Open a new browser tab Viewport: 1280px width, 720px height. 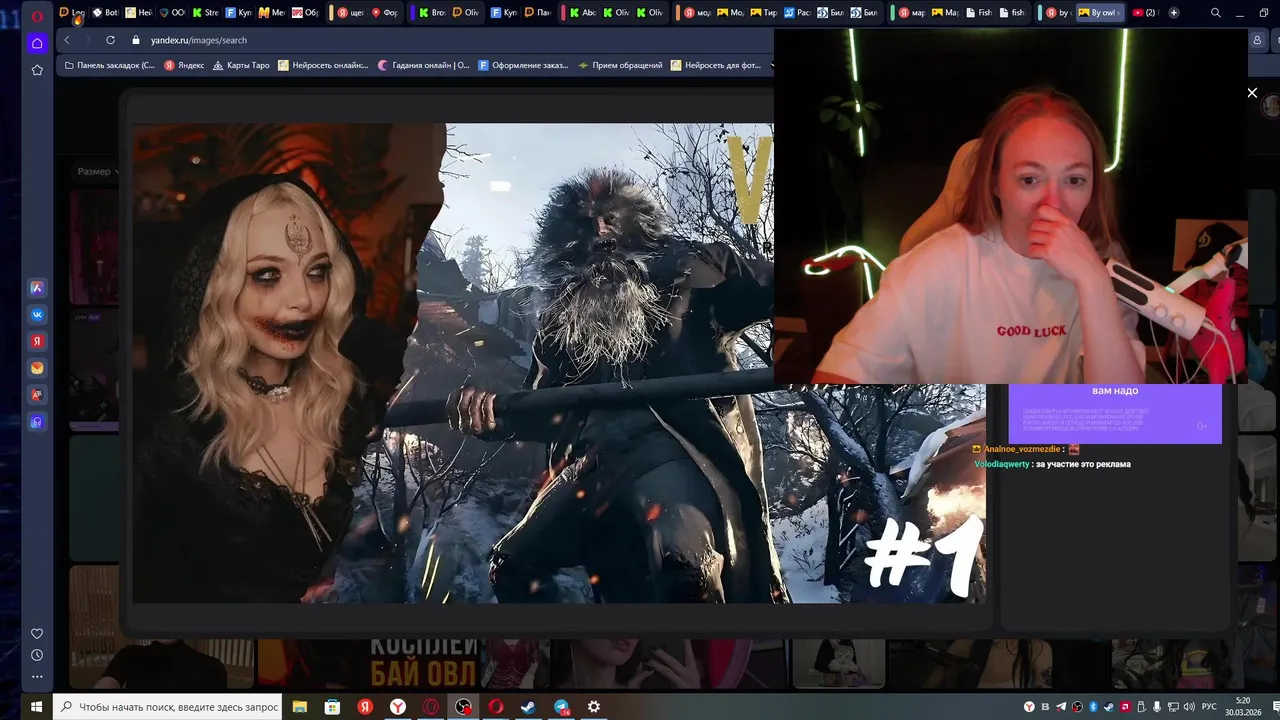tap(1173, 13)
